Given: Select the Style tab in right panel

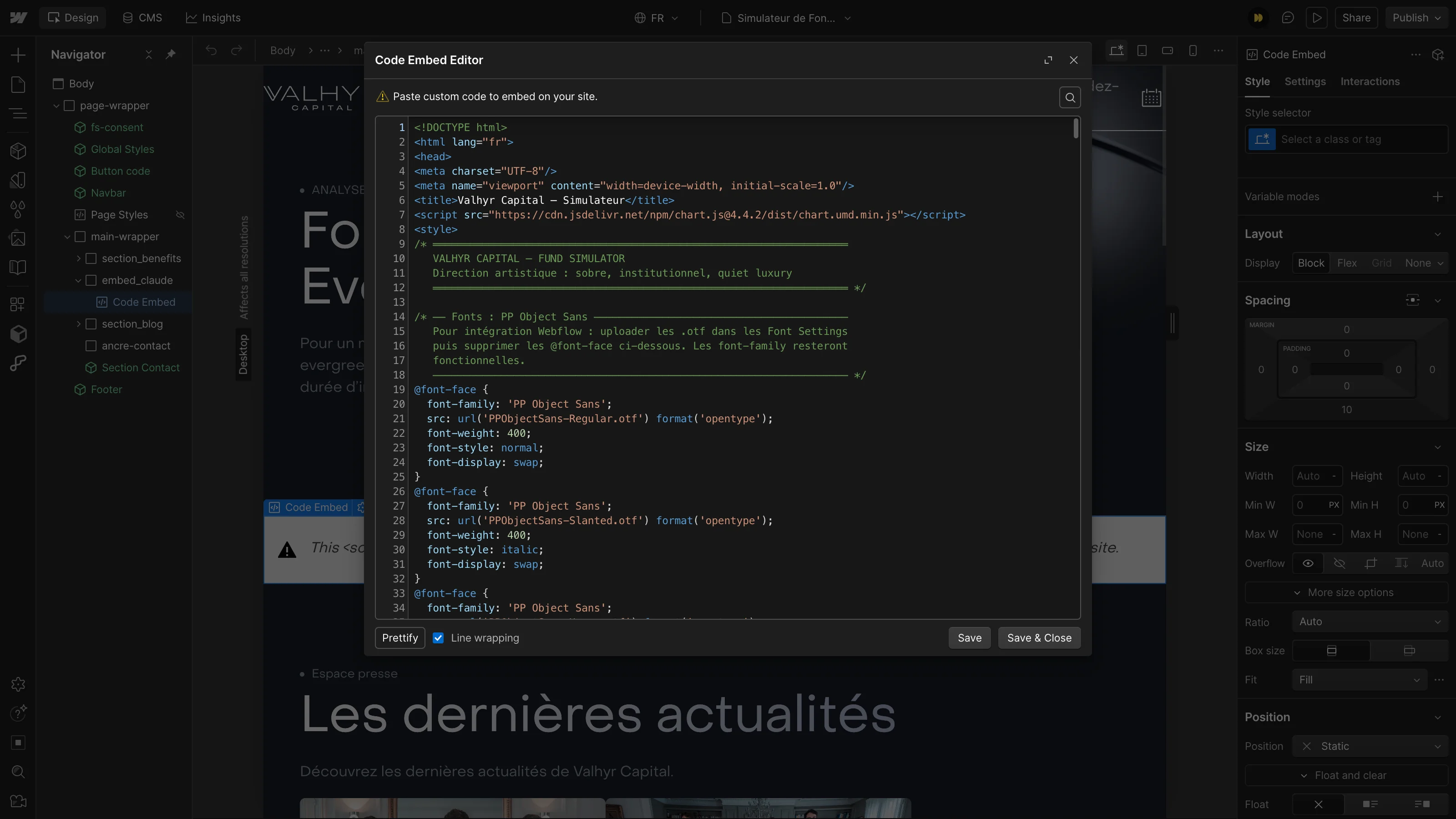Looking at the screenshot, I should tap(1257, 81).
